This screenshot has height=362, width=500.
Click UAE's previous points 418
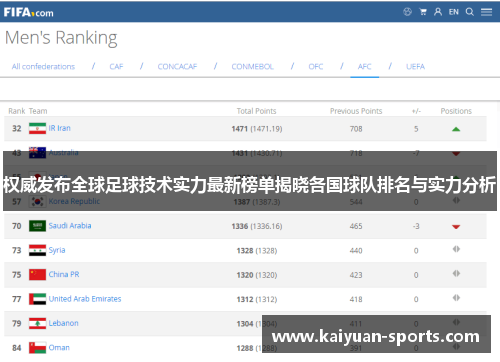click(356, 299)
